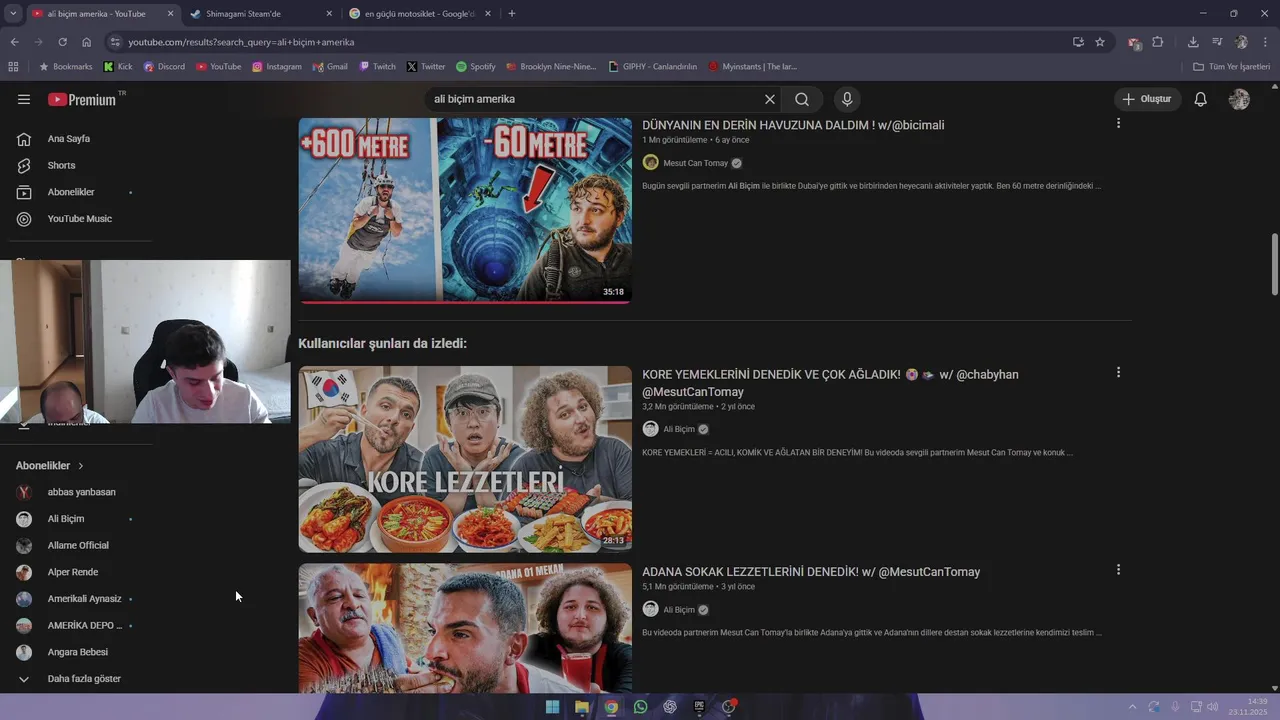Open Epic Games launcher from taskbar
Image resolution: width=1280 pixels, height=720 pixels.
pyautogui.click(x=699, y=707)
